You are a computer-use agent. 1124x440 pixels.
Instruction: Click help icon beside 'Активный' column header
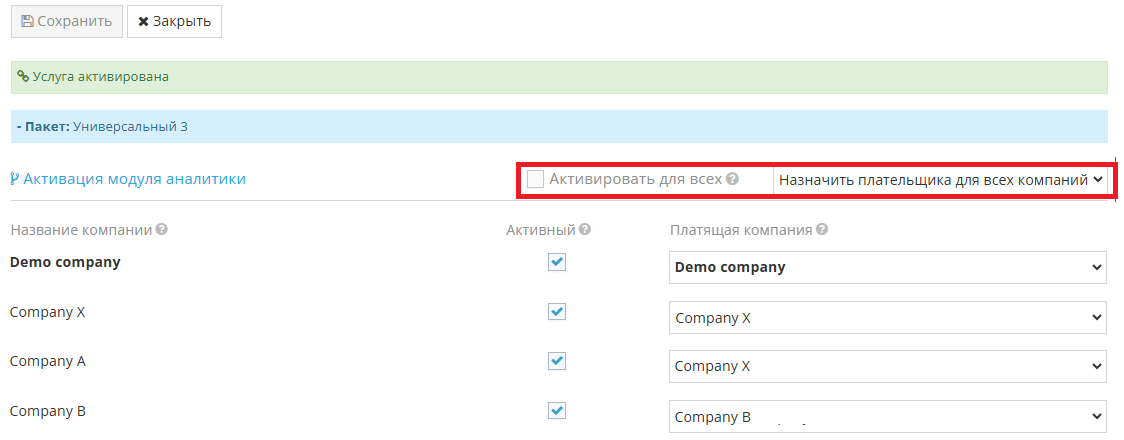(585, 229)
